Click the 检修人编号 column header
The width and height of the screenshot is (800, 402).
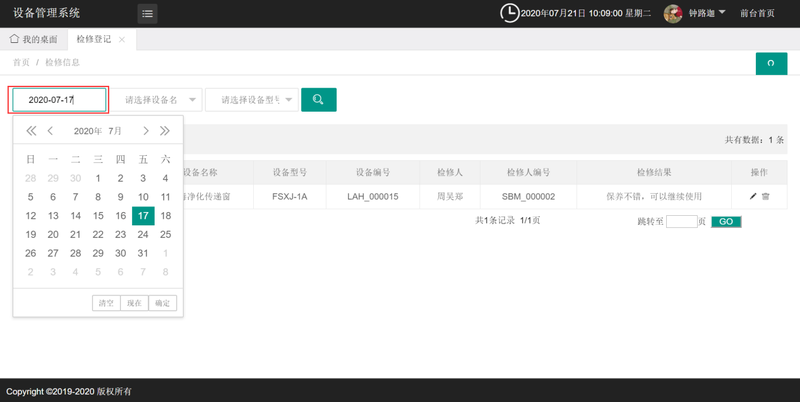[528, 172]
